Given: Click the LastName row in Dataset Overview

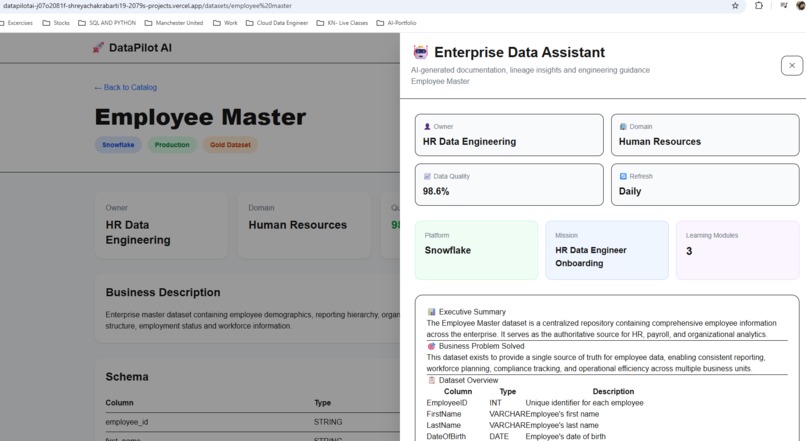Looking at the screenshot, I should 512,426.
